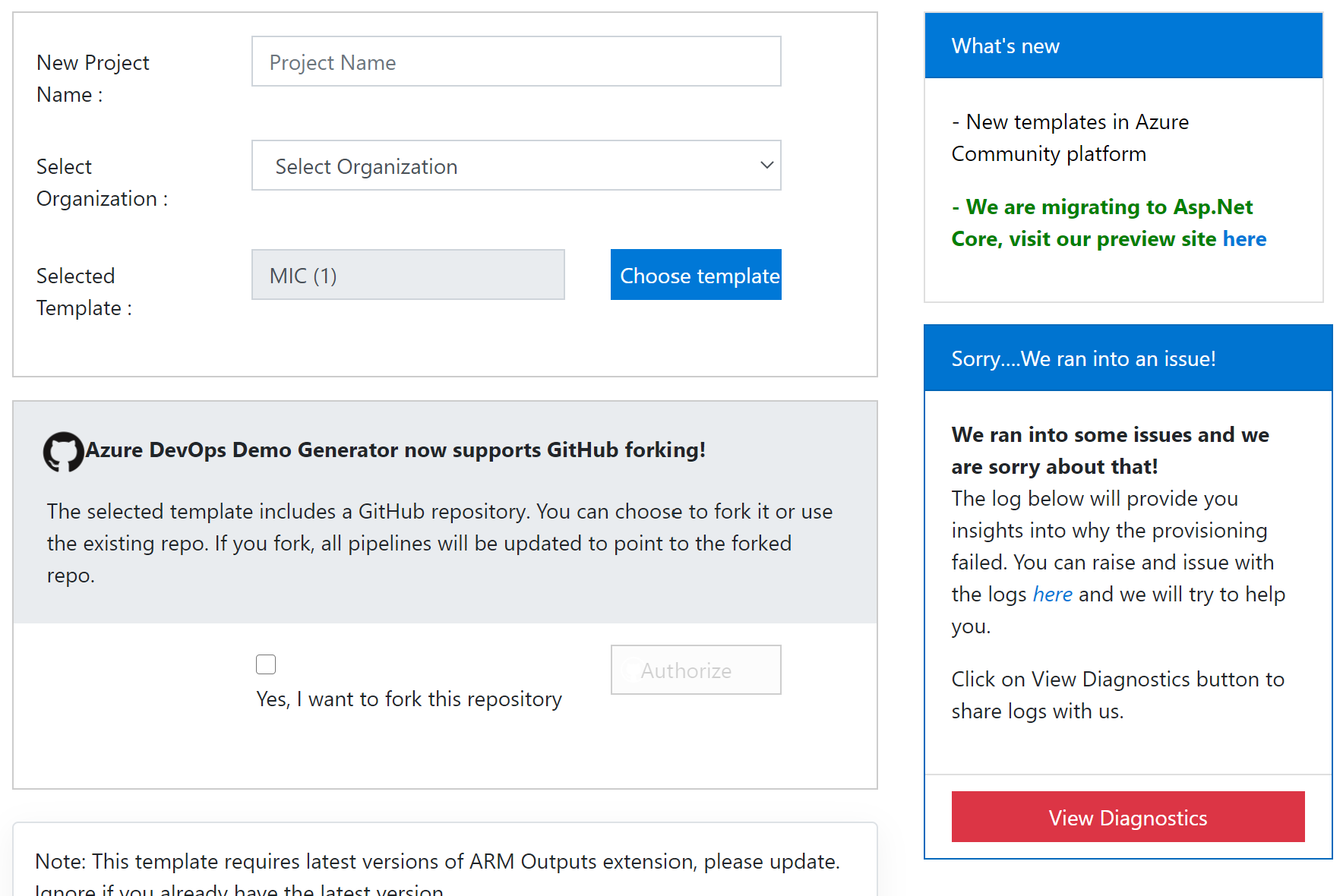Focus the Project Name input field
The image size is (1343, 896).
[x=516, y=62]
